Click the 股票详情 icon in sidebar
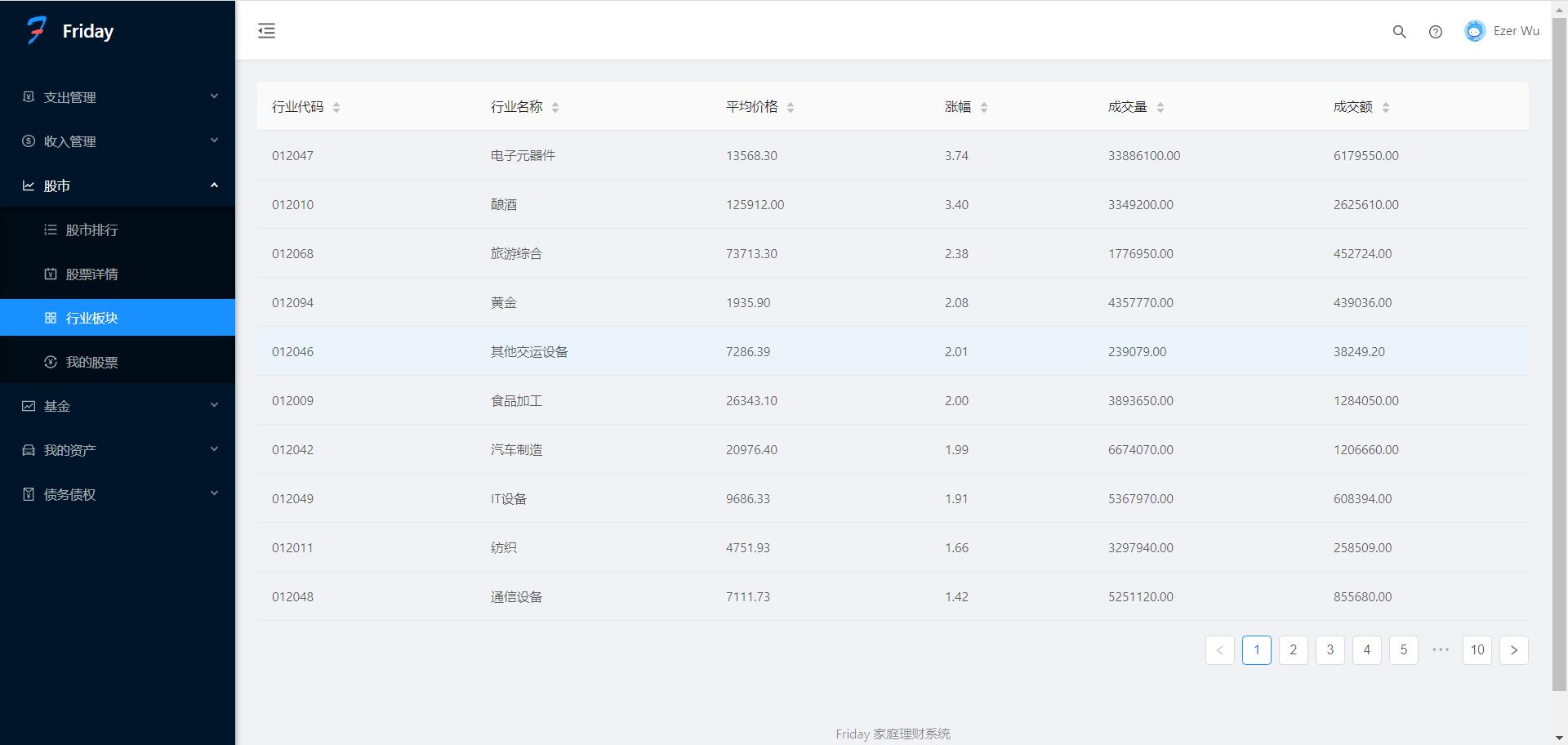Viewport: 1568px width, 745px height. 50,274
